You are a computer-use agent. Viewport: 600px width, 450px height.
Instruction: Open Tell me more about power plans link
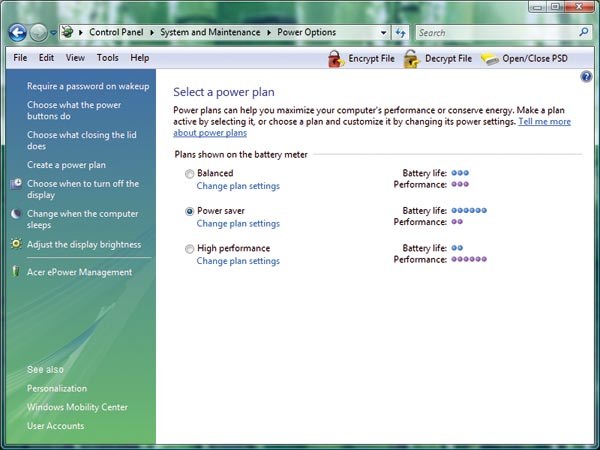tap(544, 121)
